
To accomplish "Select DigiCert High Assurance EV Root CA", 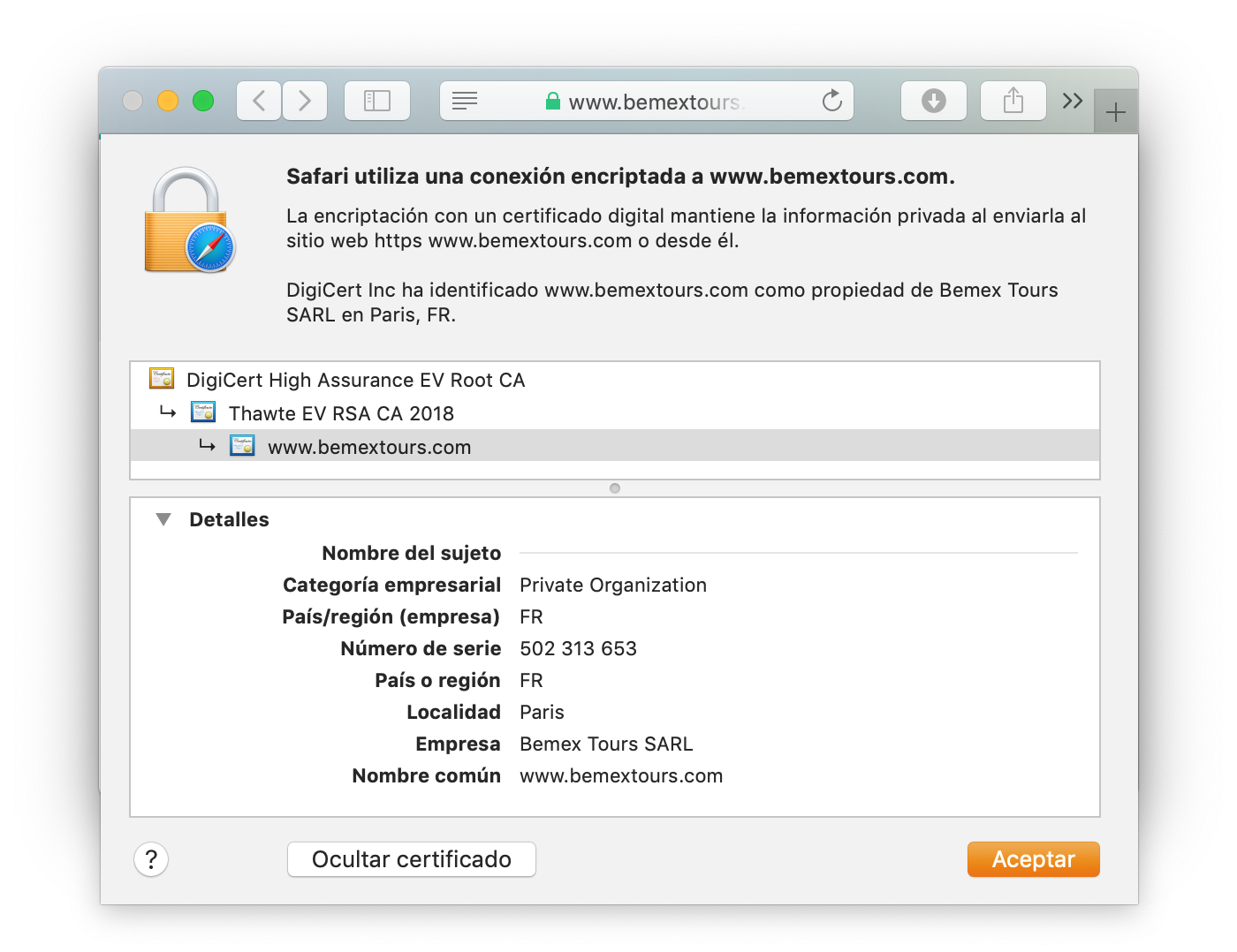I will point(615,380).
